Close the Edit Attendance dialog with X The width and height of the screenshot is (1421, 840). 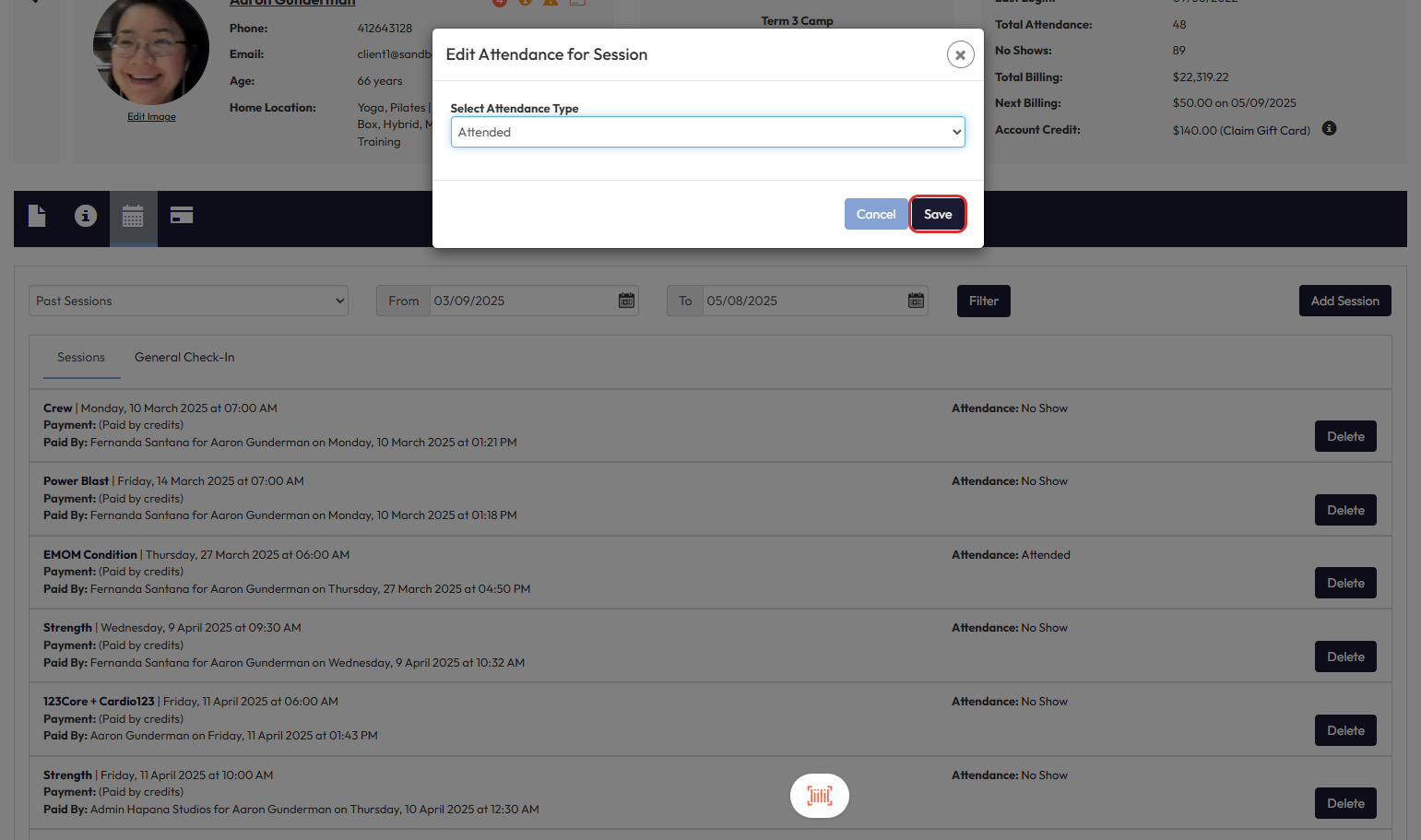(x=960, y=55)
